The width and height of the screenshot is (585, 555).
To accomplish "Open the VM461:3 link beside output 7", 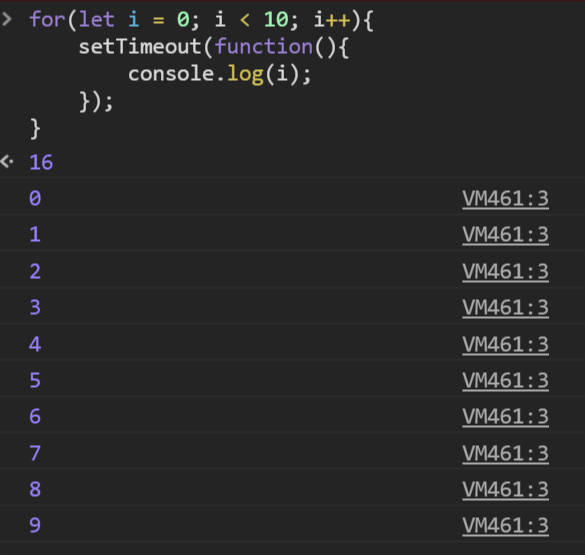I will (505, 453).
